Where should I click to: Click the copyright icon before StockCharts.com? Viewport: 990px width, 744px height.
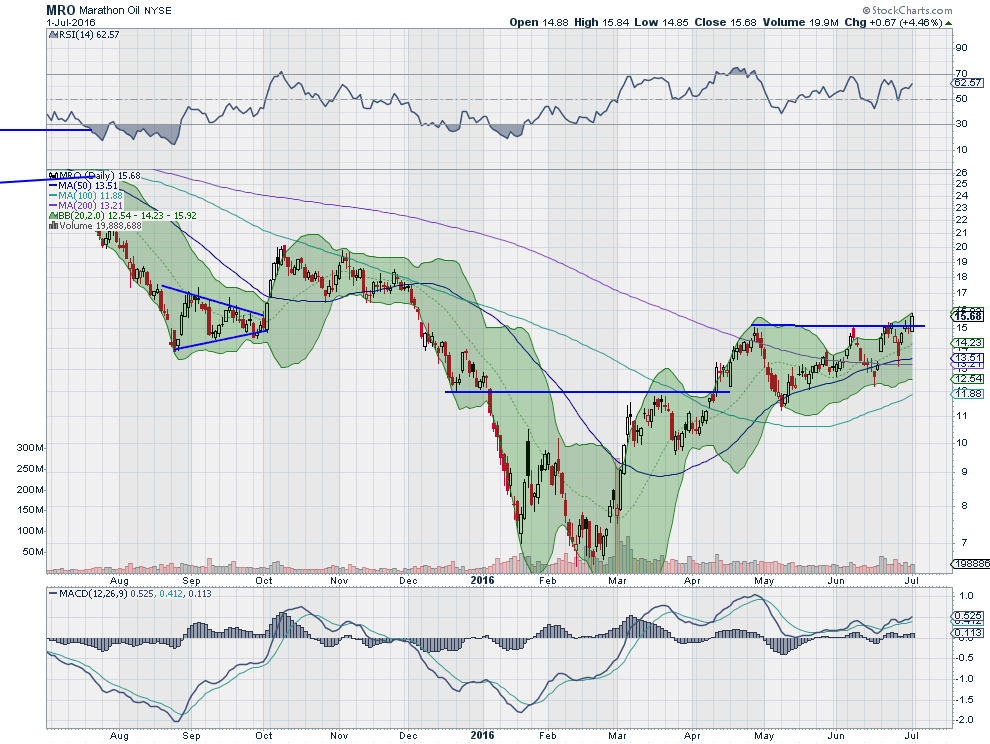click(x=867, y=11)
